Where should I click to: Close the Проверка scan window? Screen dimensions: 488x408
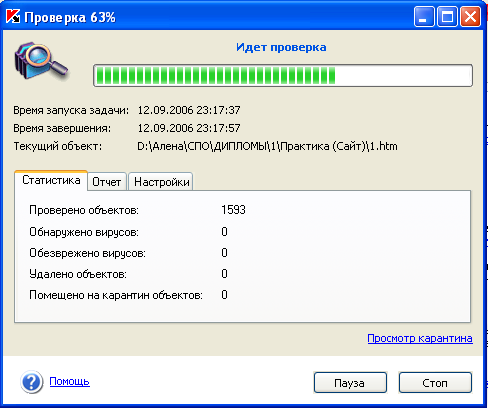pos(470,16)
